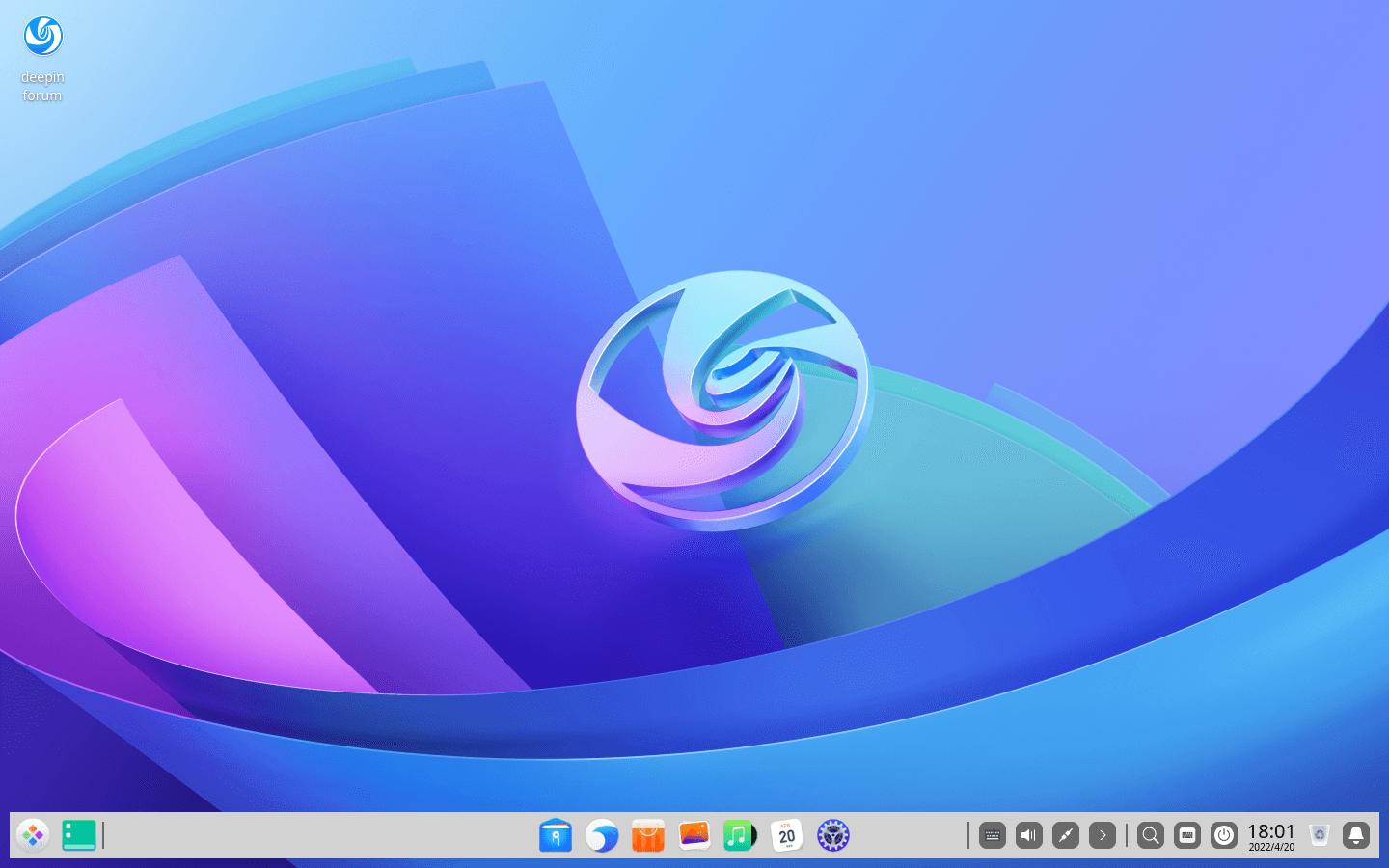Open the Calendar dock icon showing 20
This screenshot has width=1389, height=868.
pyautogui.click(x=787, y=835)
